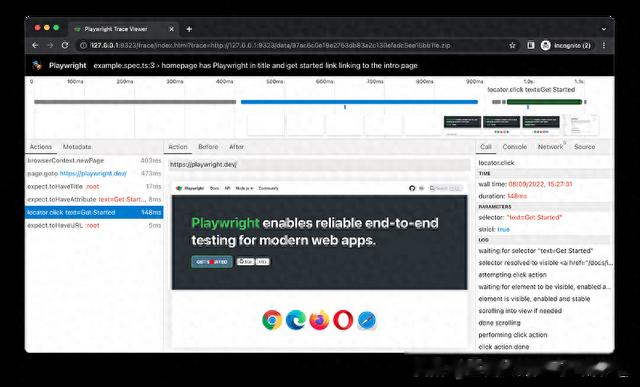Screen dimensions: 640x387
Task: Click the log line 'performing click action'
Action: (x=513, y=335)
